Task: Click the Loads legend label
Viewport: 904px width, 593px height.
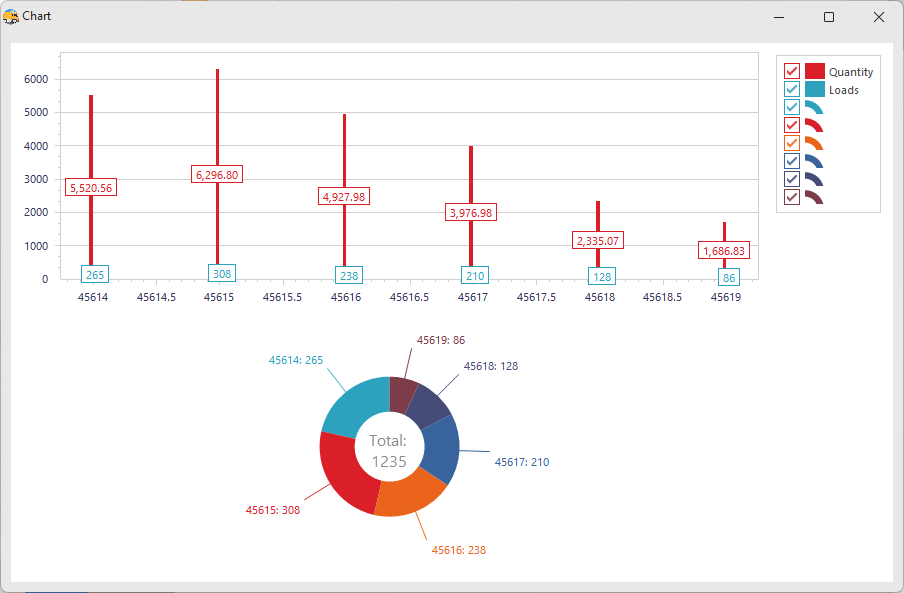Action: click(x=843, y=90)
